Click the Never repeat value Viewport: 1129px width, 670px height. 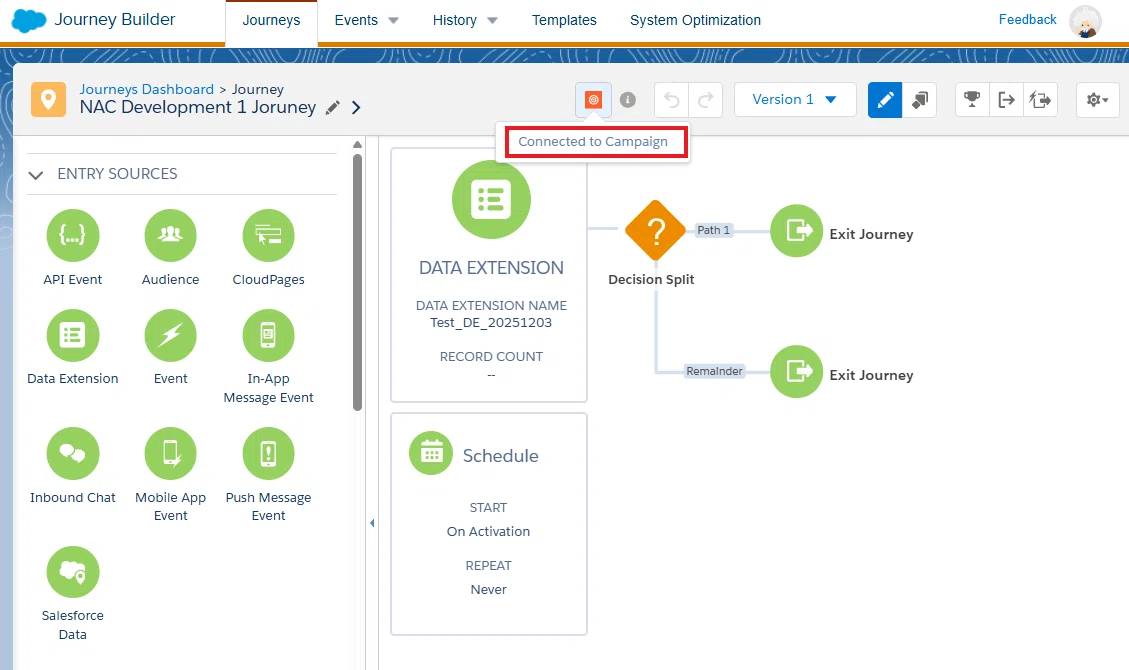(489, 589)
